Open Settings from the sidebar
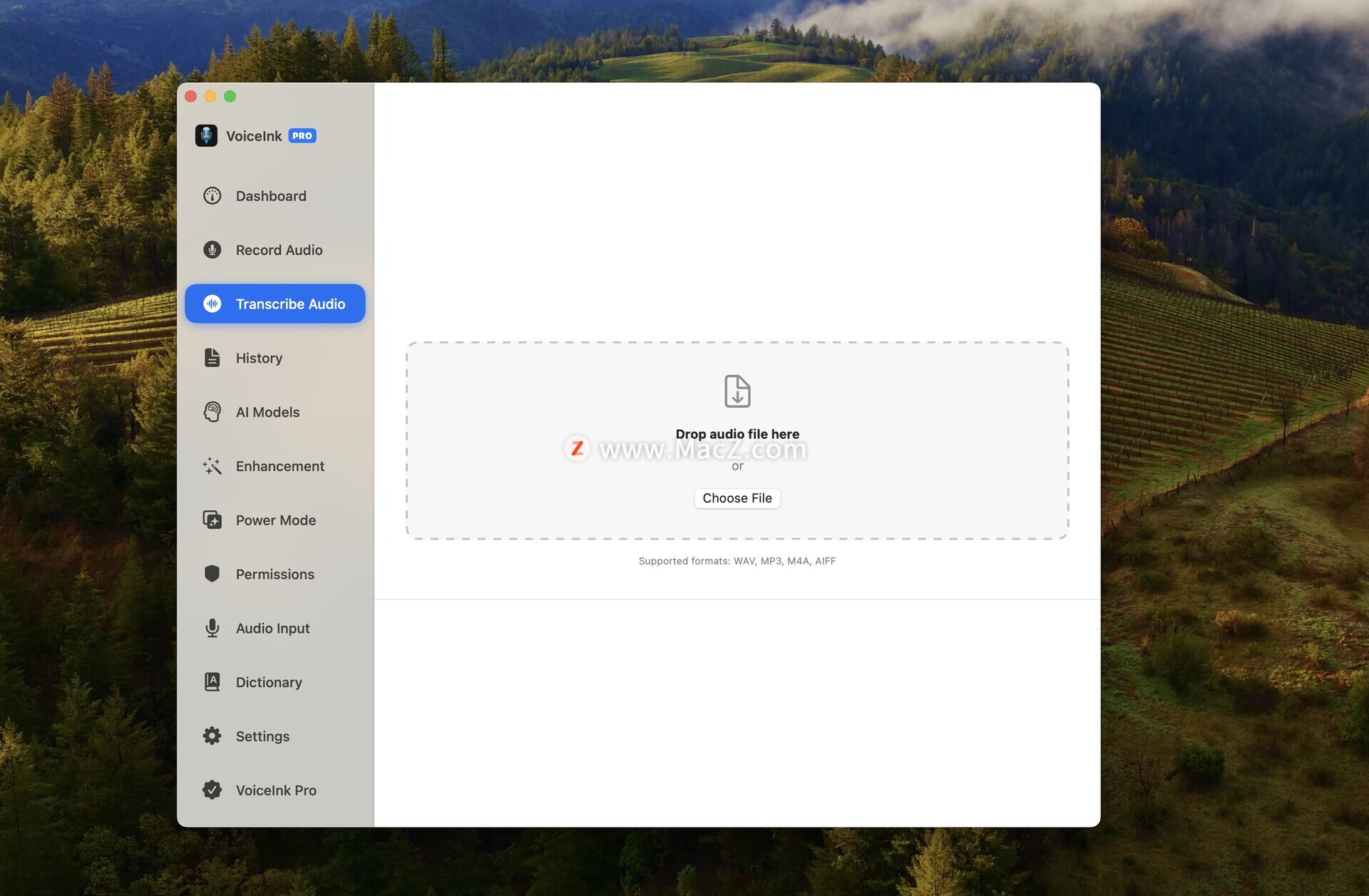 [275, 736]
